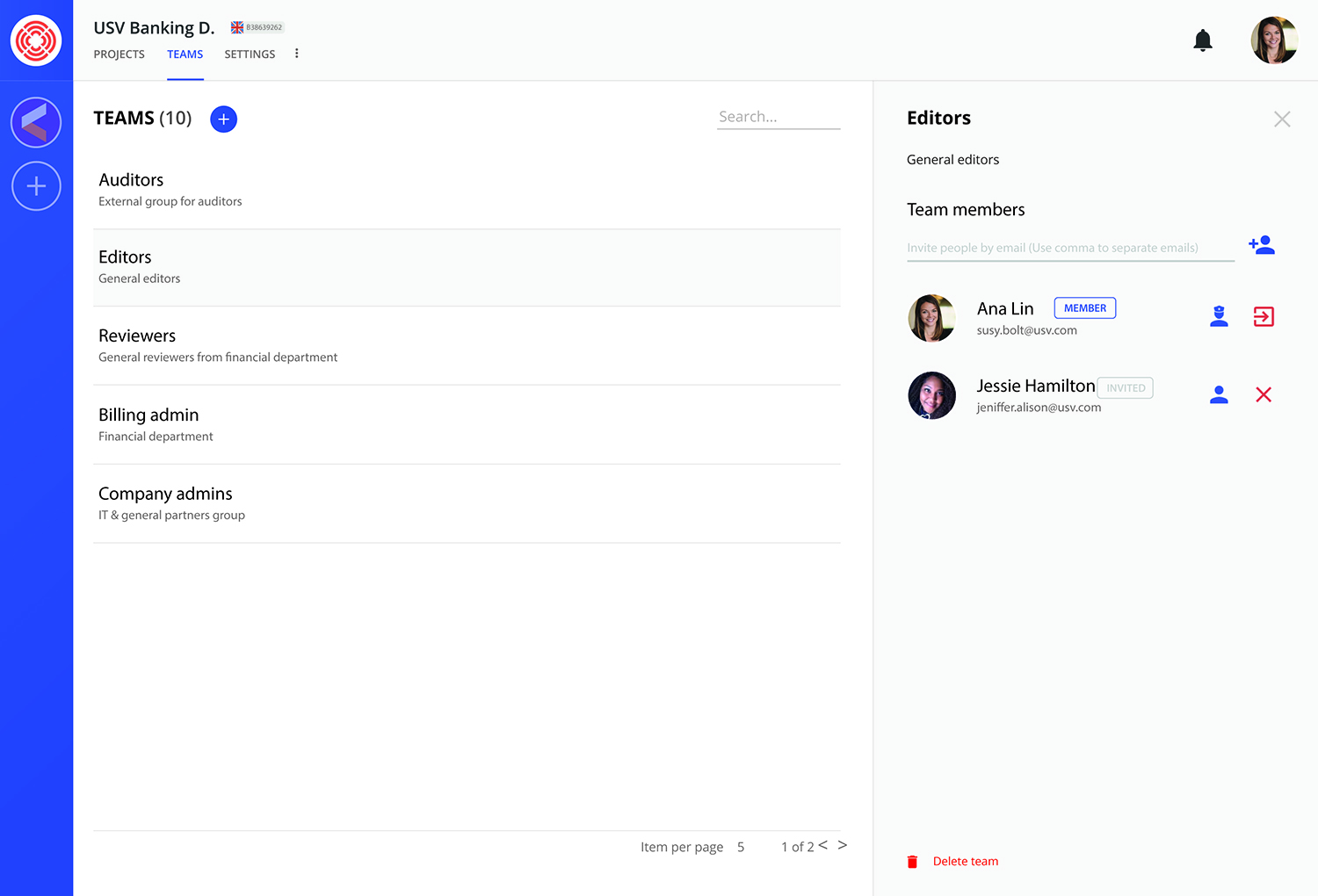
Task: Click the add member invite icon
Action: click(x=1262, y=245)
